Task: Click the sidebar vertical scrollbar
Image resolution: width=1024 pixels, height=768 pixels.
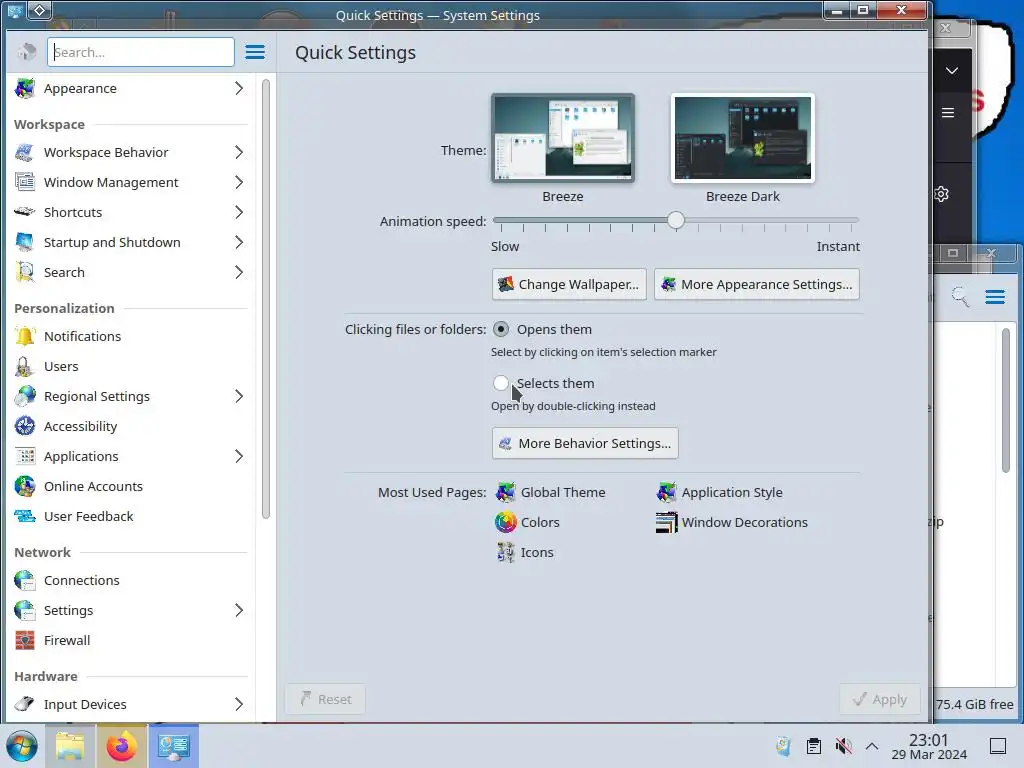Action: (x=266, y=299)
